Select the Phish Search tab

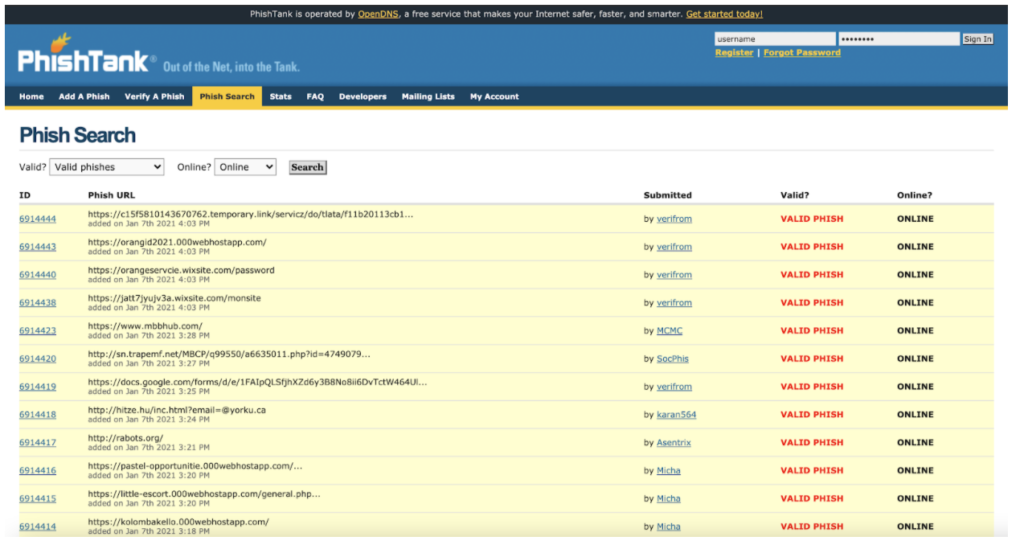[x=227, y=97]
